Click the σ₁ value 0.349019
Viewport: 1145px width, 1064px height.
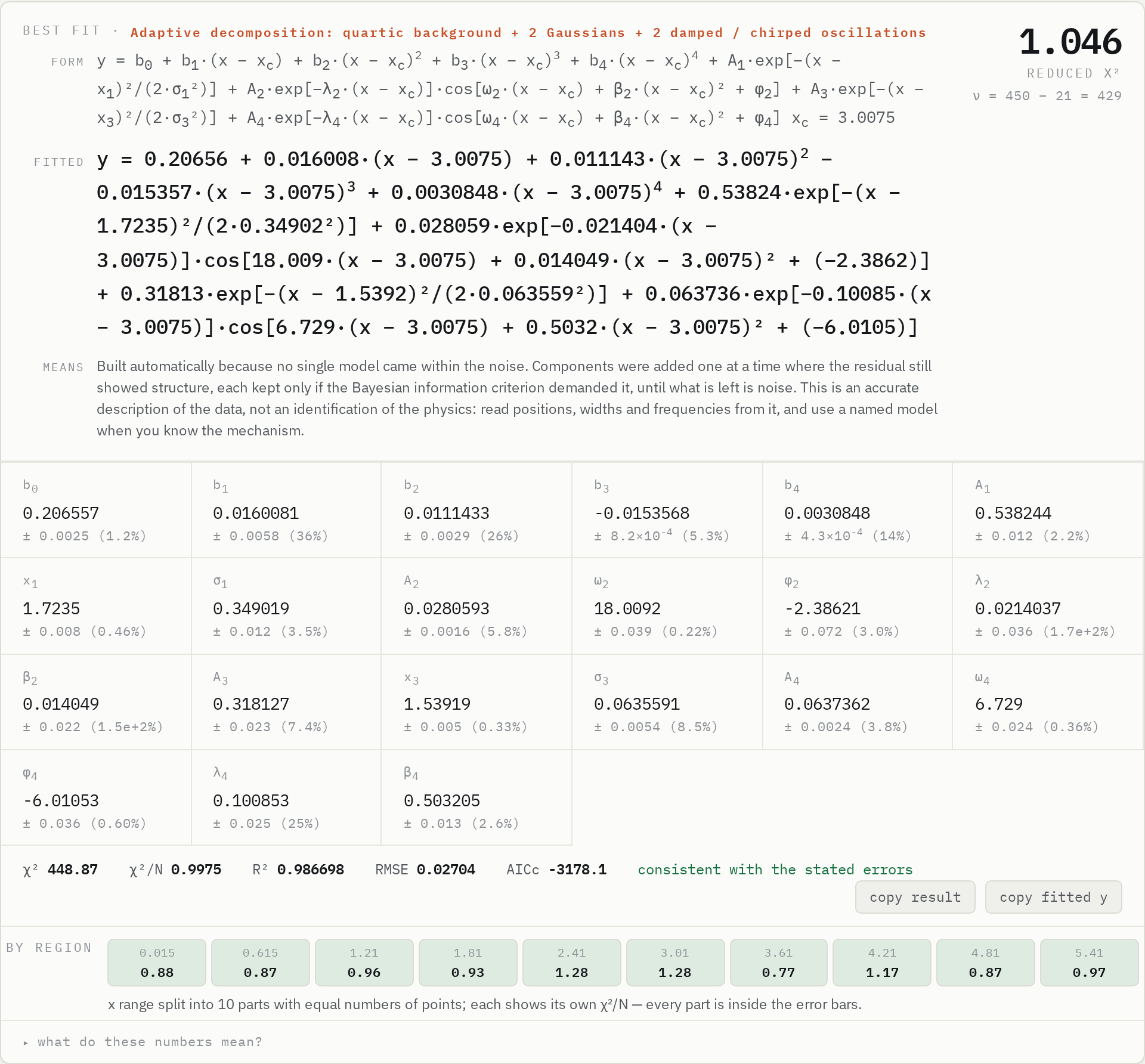coord(251,609)
